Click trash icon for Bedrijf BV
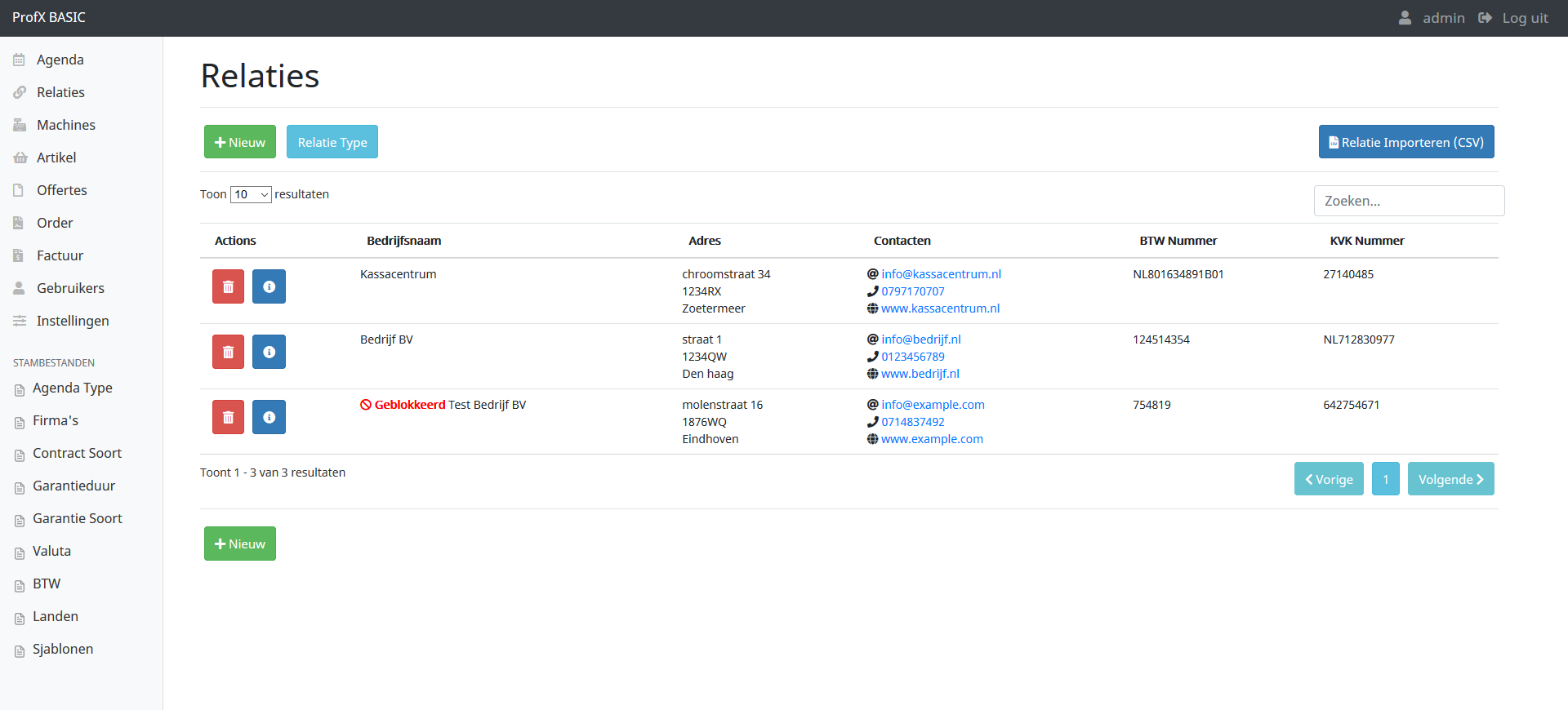 [x=228, y=352]
